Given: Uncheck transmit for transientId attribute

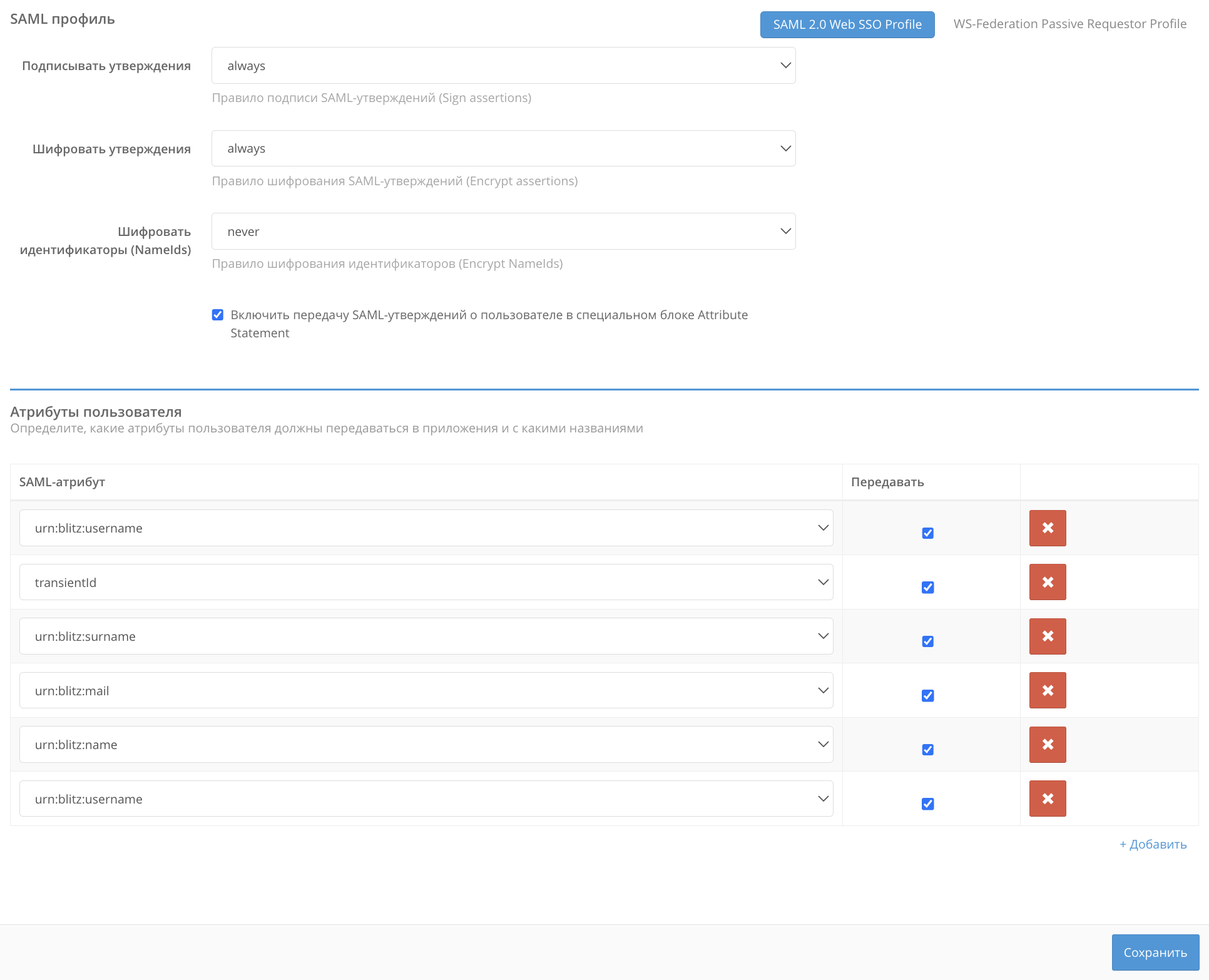Looking at the screenshot, I should (927, 588).
